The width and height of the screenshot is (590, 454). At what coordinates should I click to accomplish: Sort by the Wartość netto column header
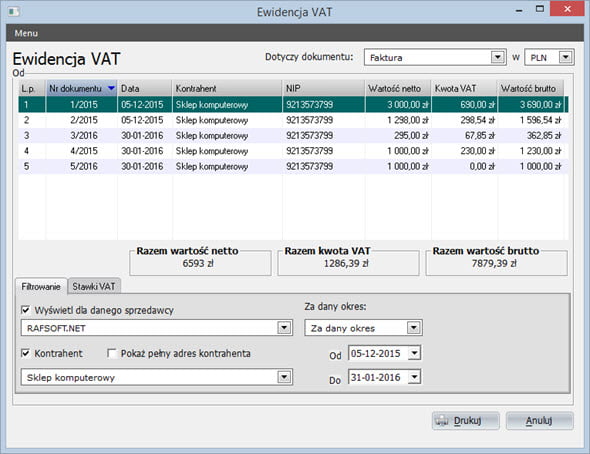click(398, 88)
